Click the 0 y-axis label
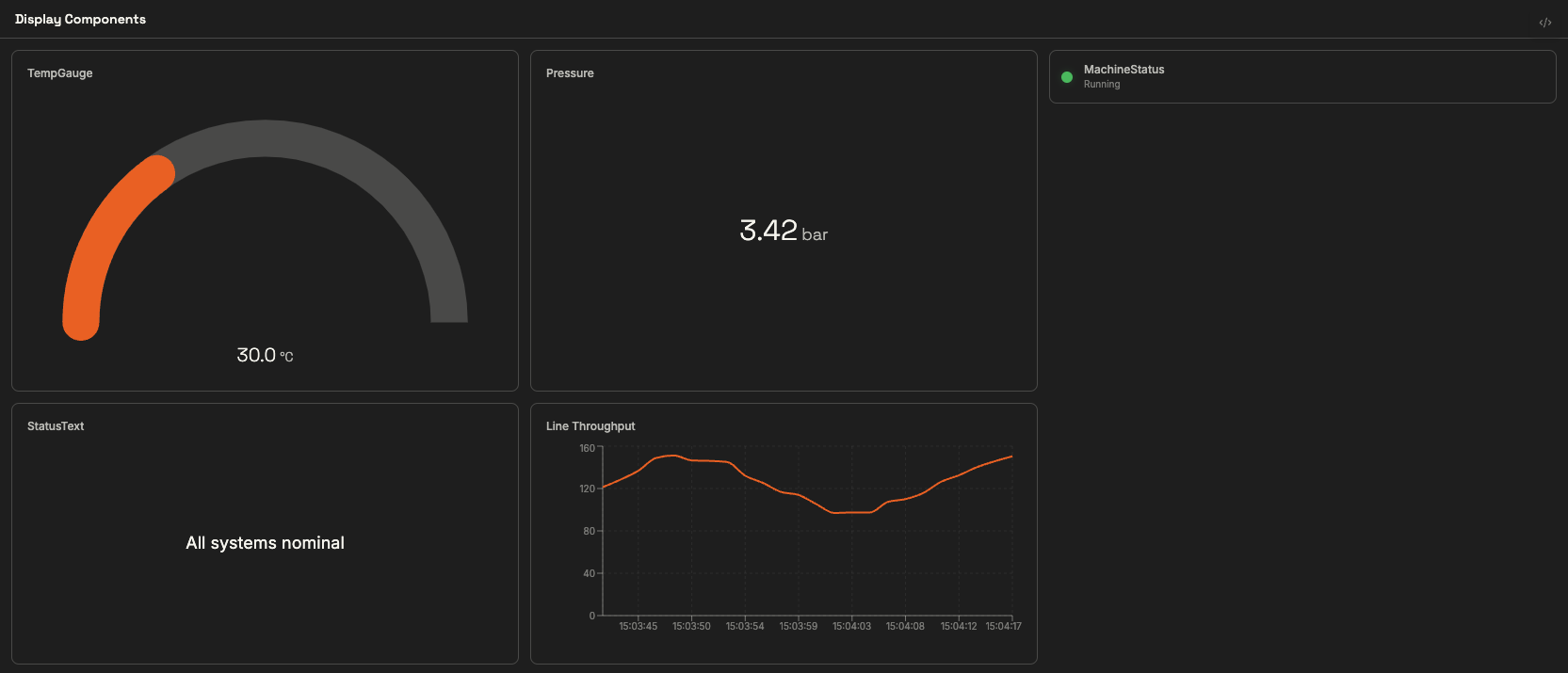The width and height of the screenshot is (1568, 673). [592, 616]
